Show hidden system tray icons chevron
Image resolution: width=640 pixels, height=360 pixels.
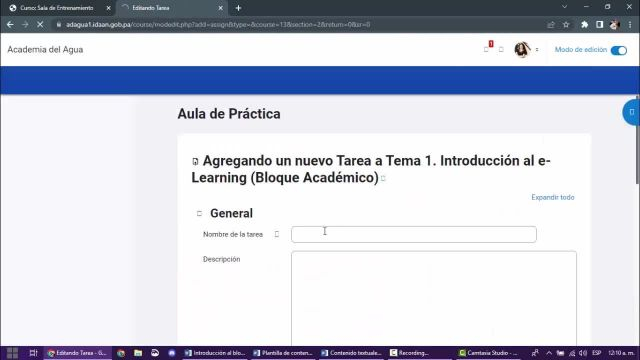pos(549,353)
